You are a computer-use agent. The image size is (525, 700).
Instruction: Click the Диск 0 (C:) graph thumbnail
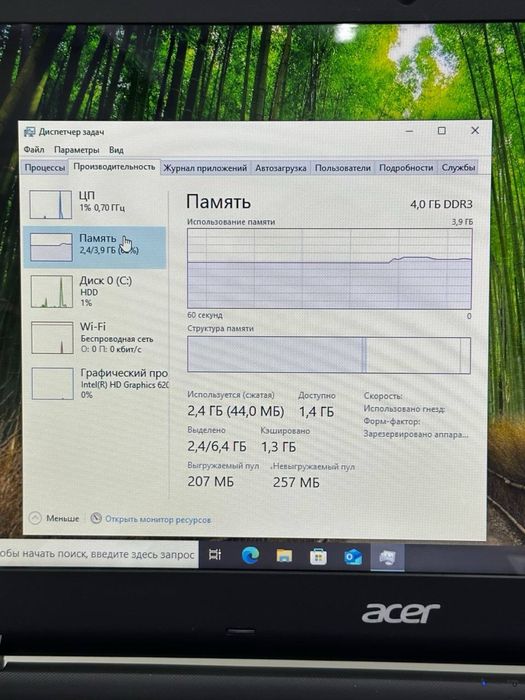coord(52,291)
